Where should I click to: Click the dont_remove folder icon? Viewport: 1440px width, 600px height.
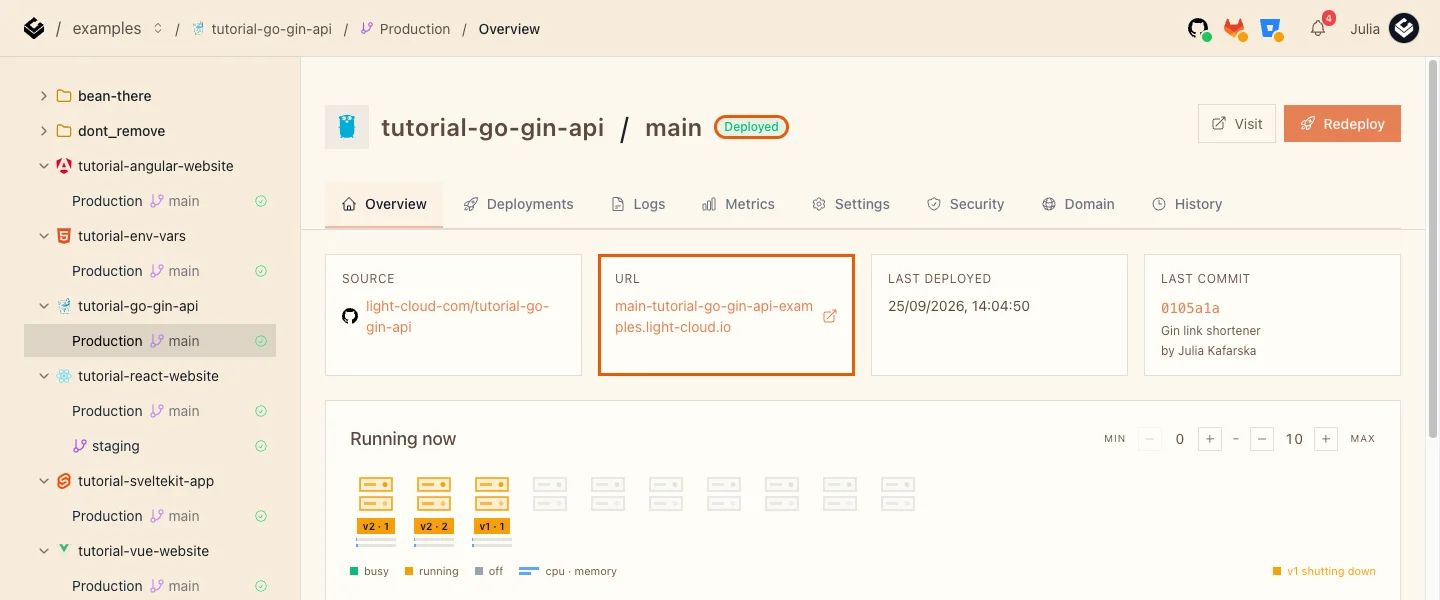point(64,131)
